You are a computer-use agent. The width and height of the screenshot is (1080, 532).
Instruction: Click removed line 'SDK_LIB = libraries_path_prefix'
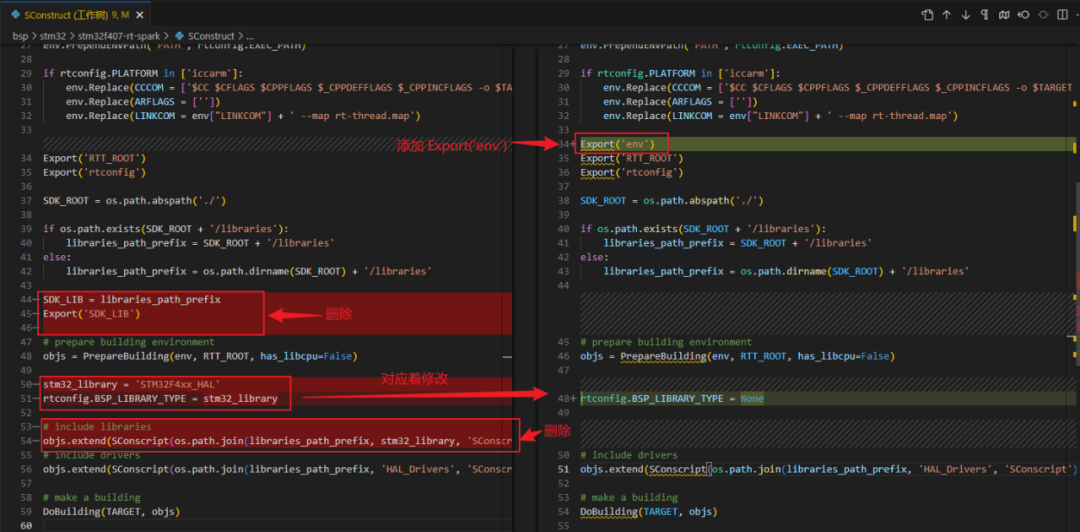point(132,300)
